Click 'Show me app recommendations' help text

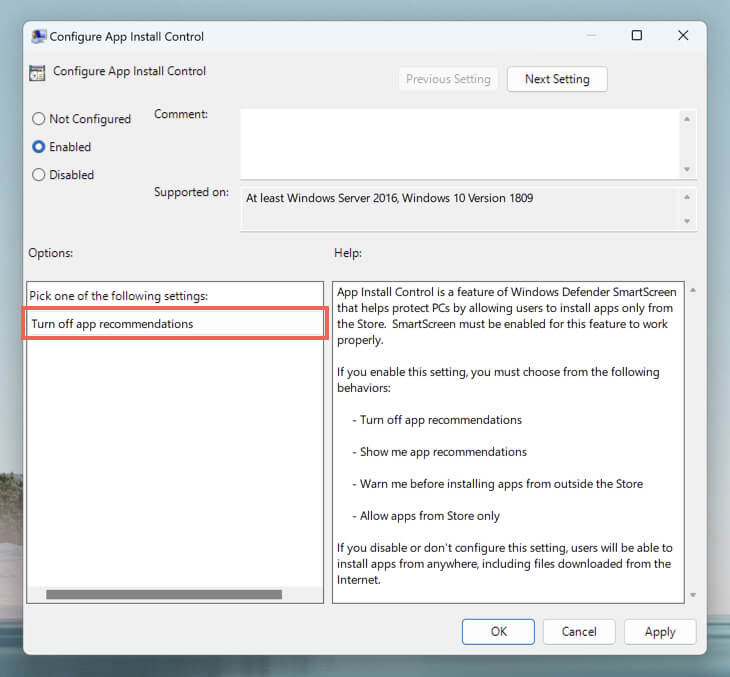(x=443, y=452)
